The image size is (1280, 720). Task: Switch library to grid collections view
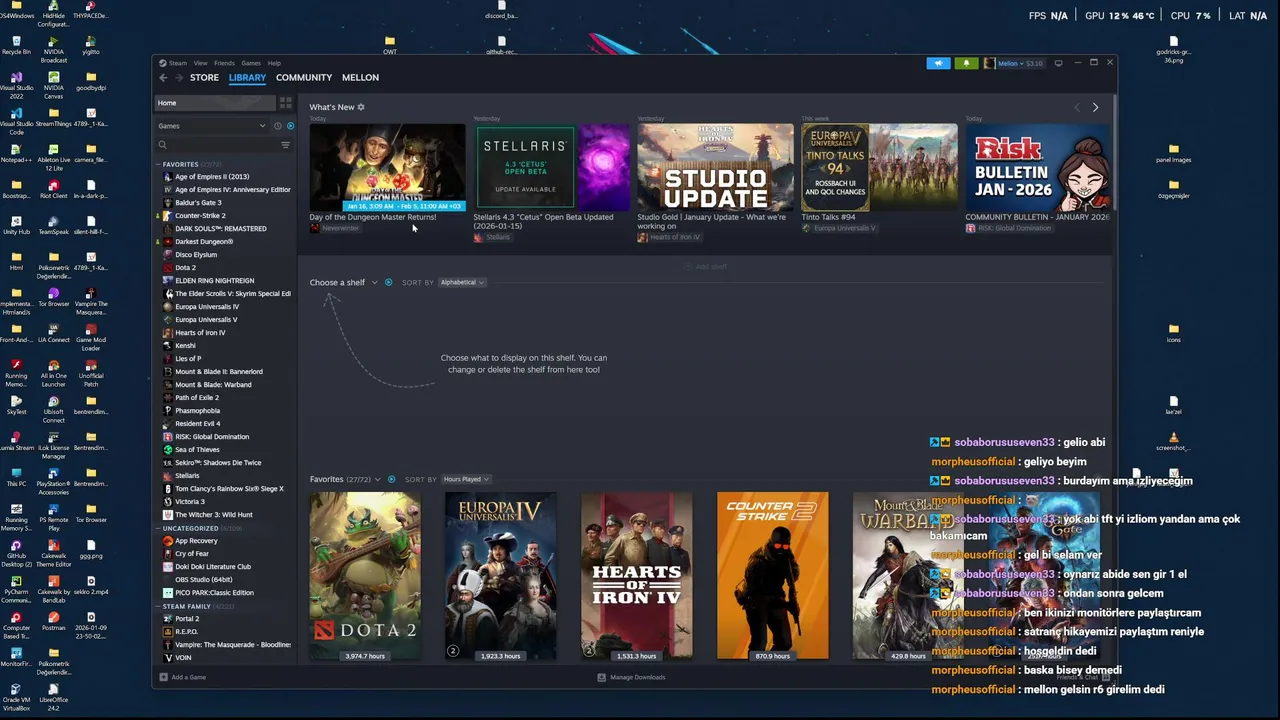[x=286, y=102]
